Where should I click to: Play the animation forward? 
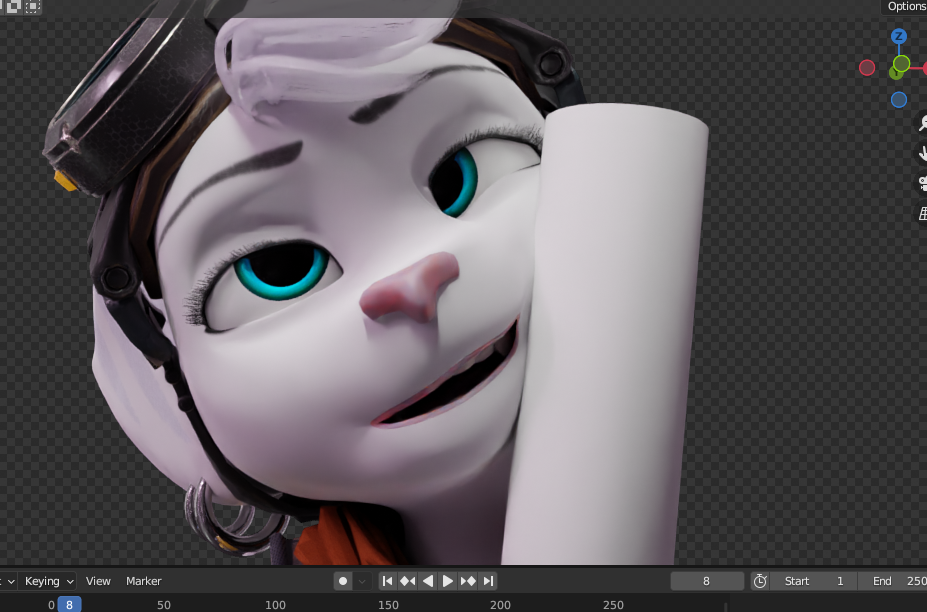coord(448,581)
